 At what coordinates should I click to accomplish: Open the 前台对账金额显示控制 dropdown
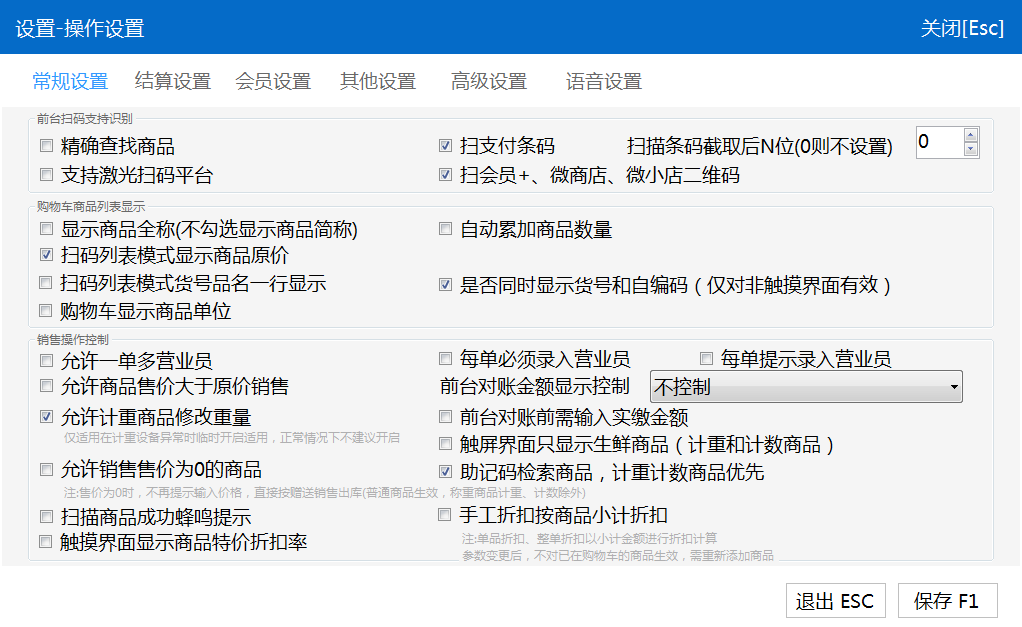pyautogui.click(x=806, y=386)
